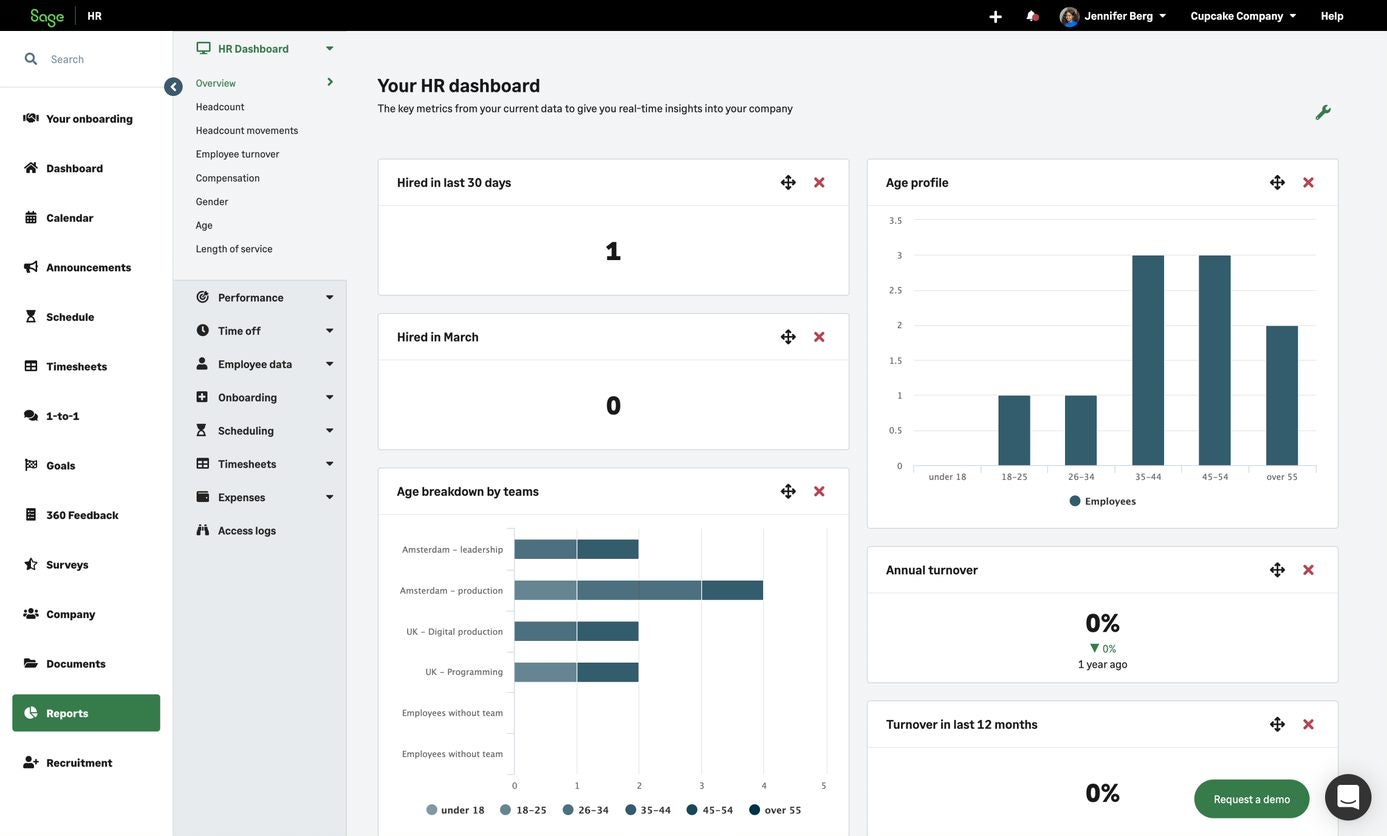The width and height of the screenshot is (1387, 836).
Task: Open the chat bubble widget
Action: point(1347,797)
